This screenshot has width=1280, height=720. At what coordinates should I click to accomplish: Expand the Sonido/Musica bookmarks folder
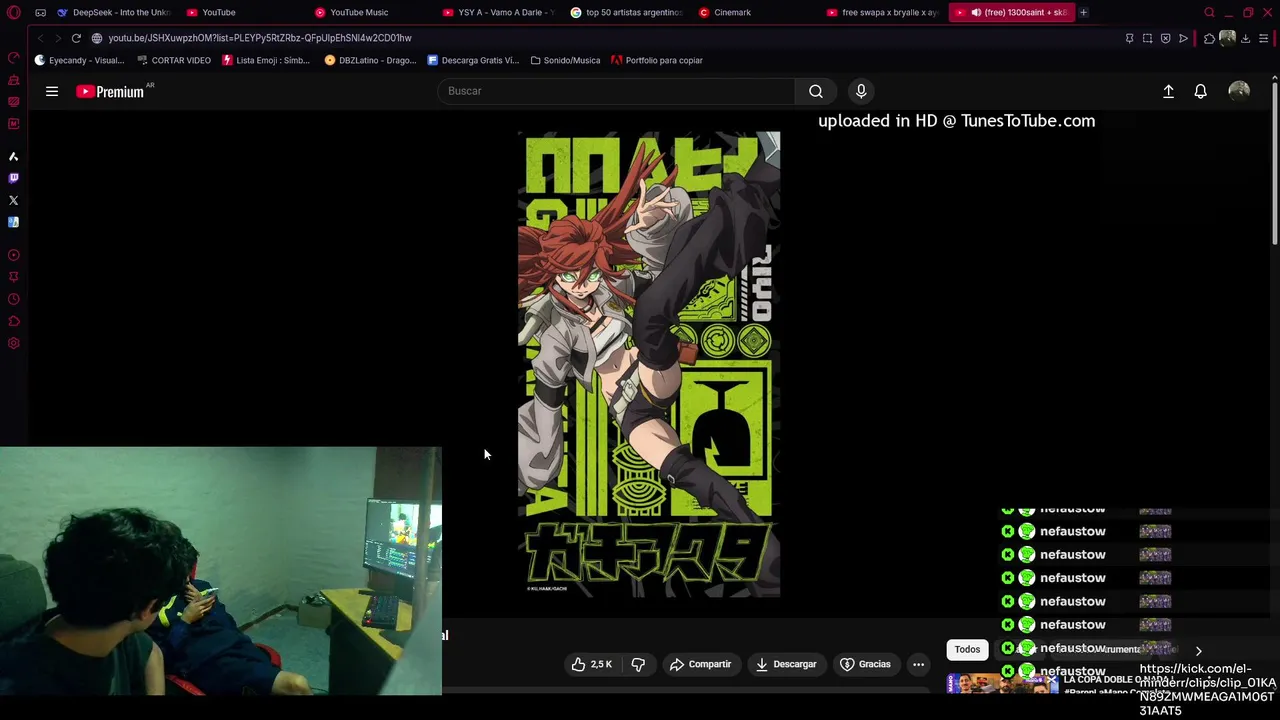(565, 60)
